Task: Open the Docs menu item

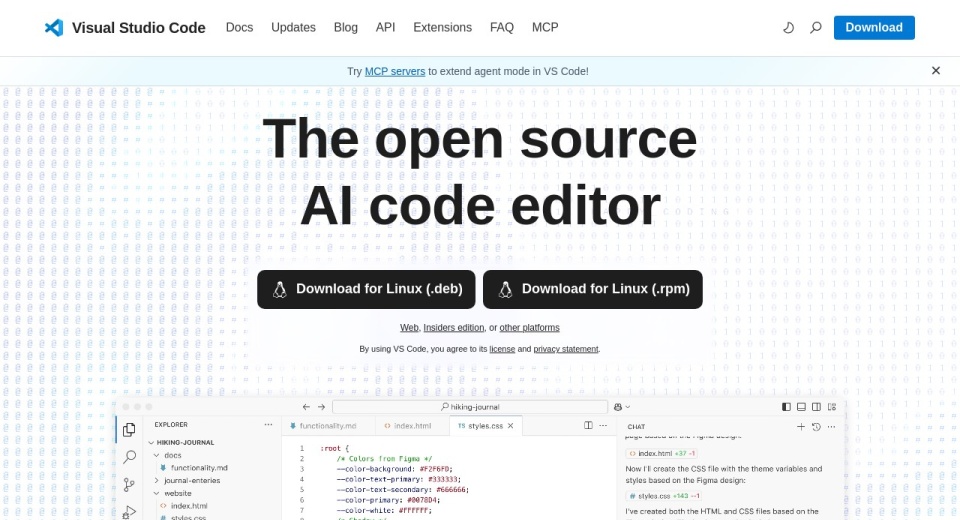Action: coord(239,28)
